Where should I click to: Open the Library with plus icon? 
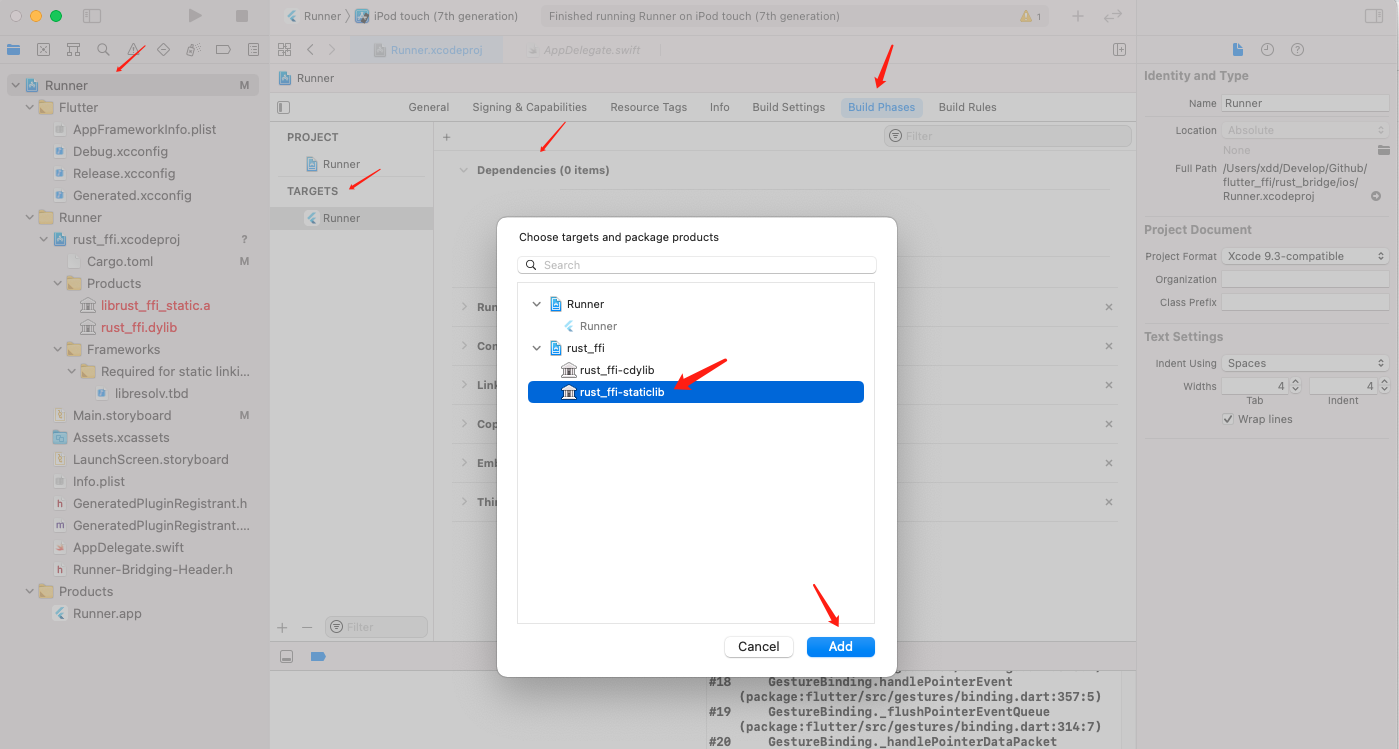coord(1078,16)
